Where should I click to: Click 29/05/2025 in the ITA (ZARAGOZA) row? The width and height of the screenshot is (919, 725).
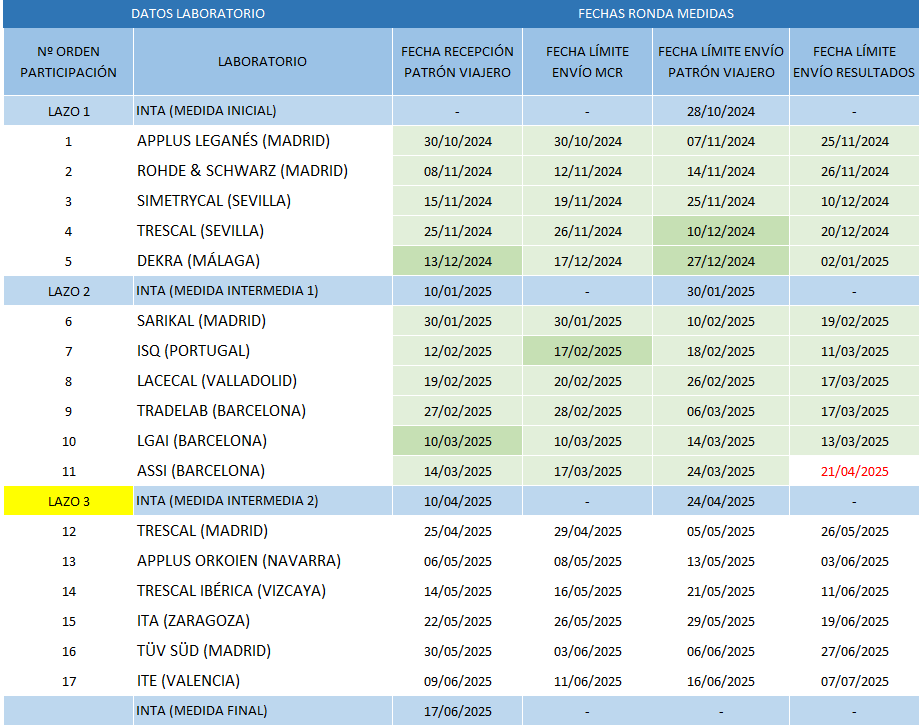point(721,621)
